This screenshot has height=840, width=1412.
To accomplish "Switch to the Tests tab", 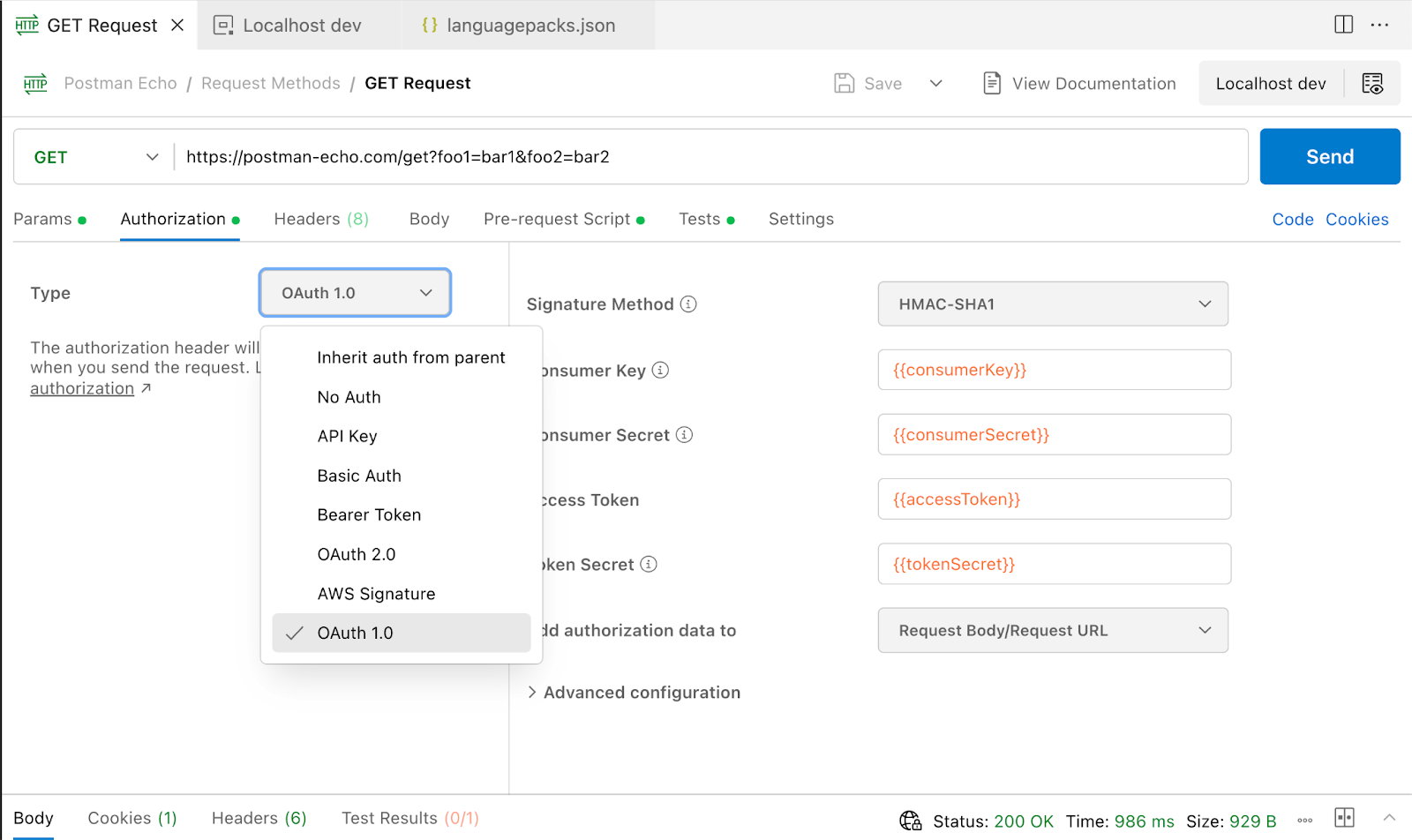I will click(x=706, y=219).
